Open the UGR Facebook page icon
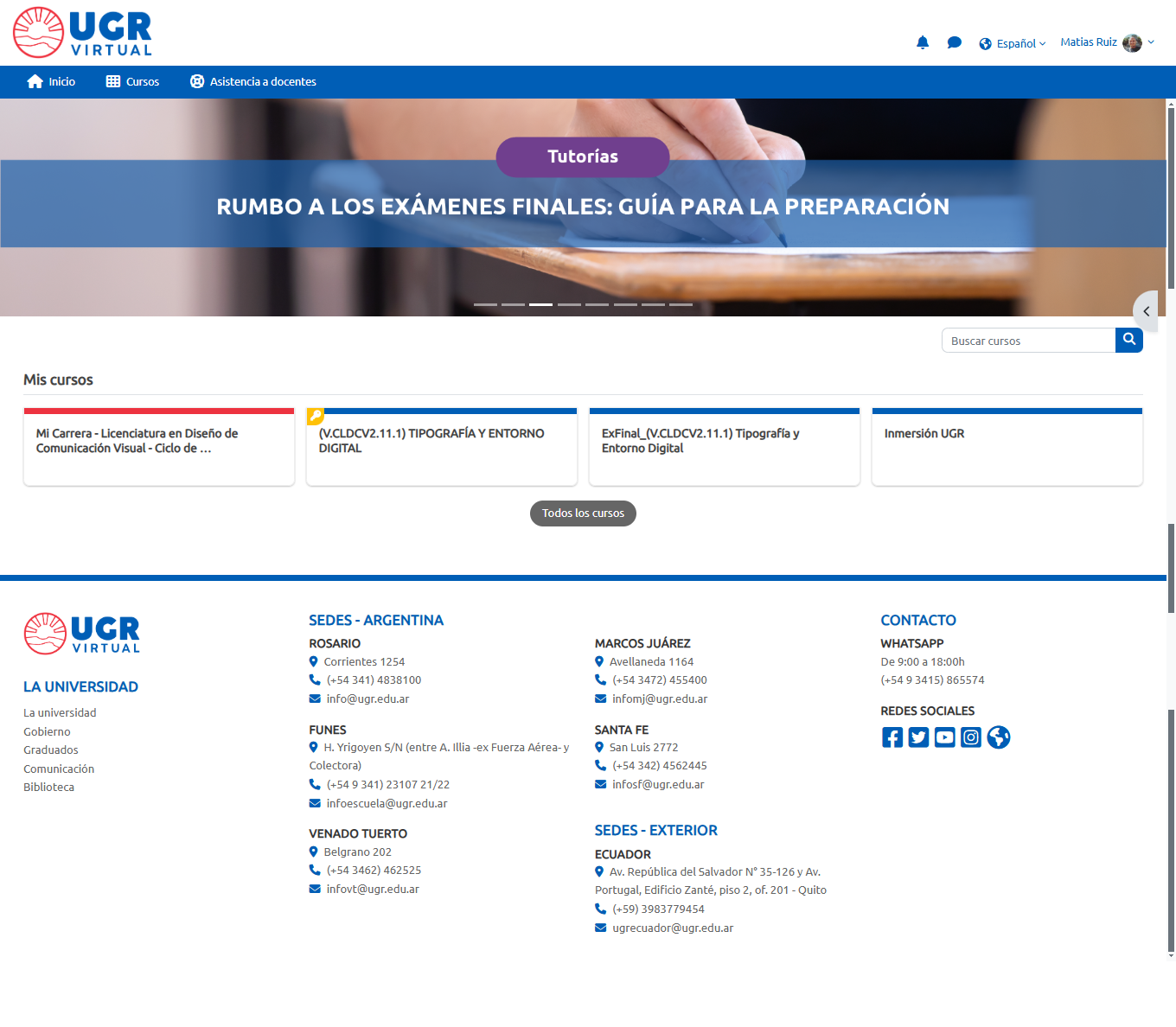 click(892, 737)
